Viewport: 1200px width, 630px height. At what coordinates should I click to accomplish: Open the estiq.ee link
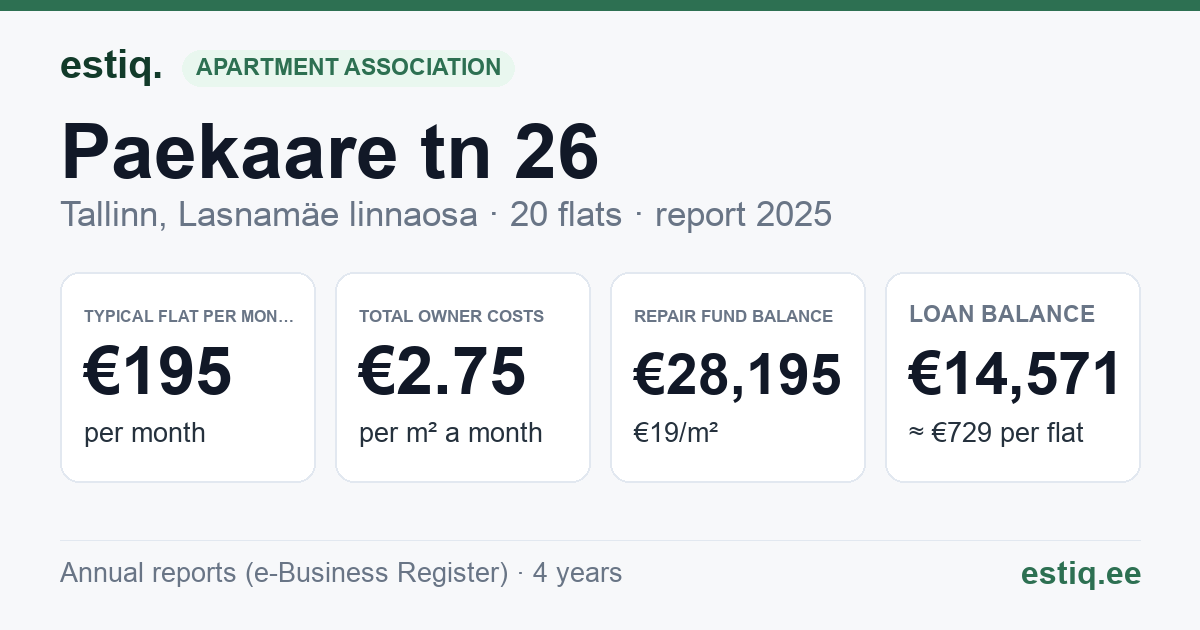1081,574
